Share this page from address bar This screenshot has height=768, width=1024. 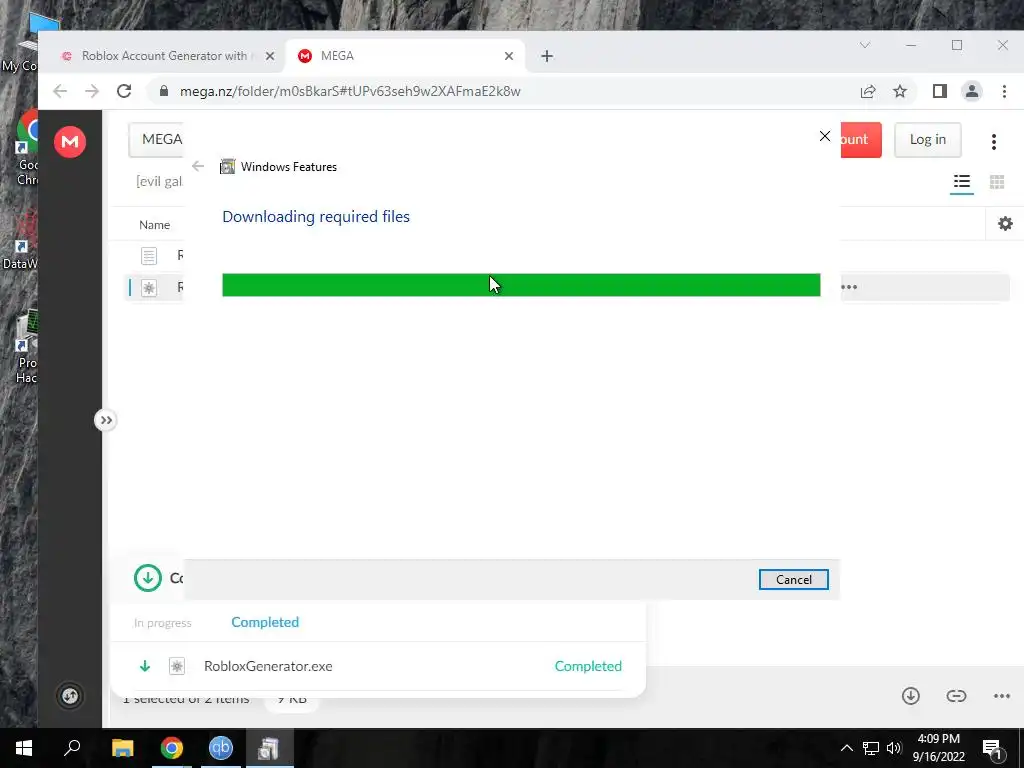coord(868,91)
